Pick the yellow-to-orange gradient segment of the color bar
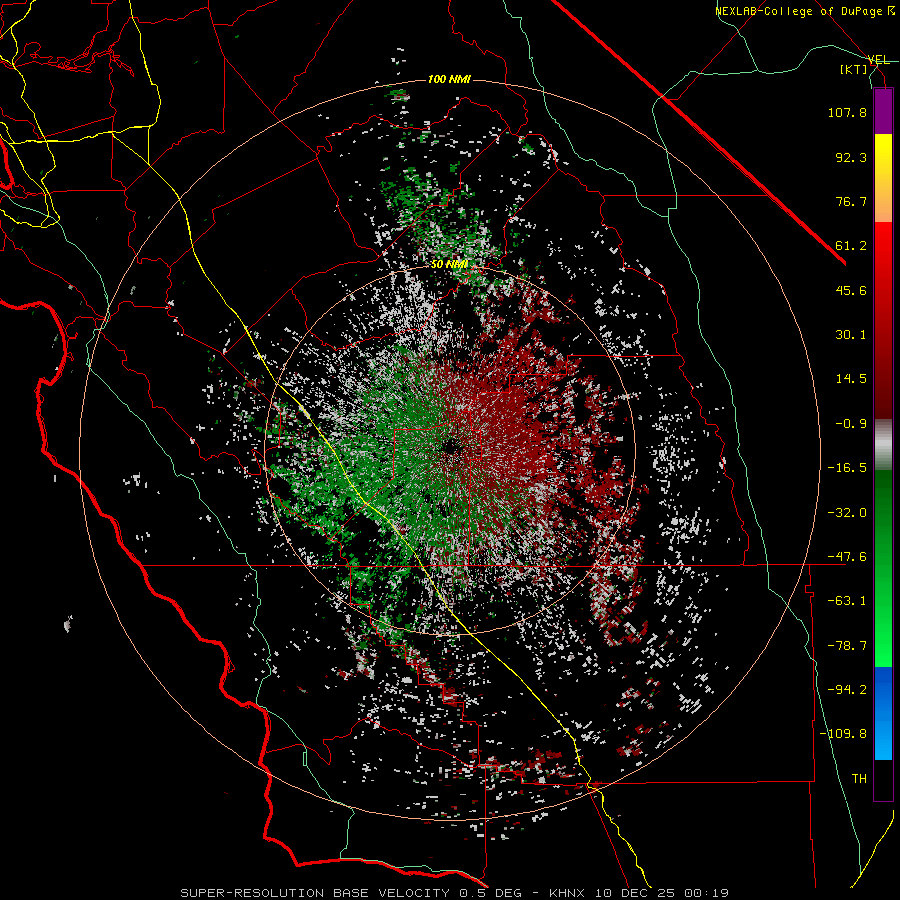This screenshot has width=900, height=900. 883,178
